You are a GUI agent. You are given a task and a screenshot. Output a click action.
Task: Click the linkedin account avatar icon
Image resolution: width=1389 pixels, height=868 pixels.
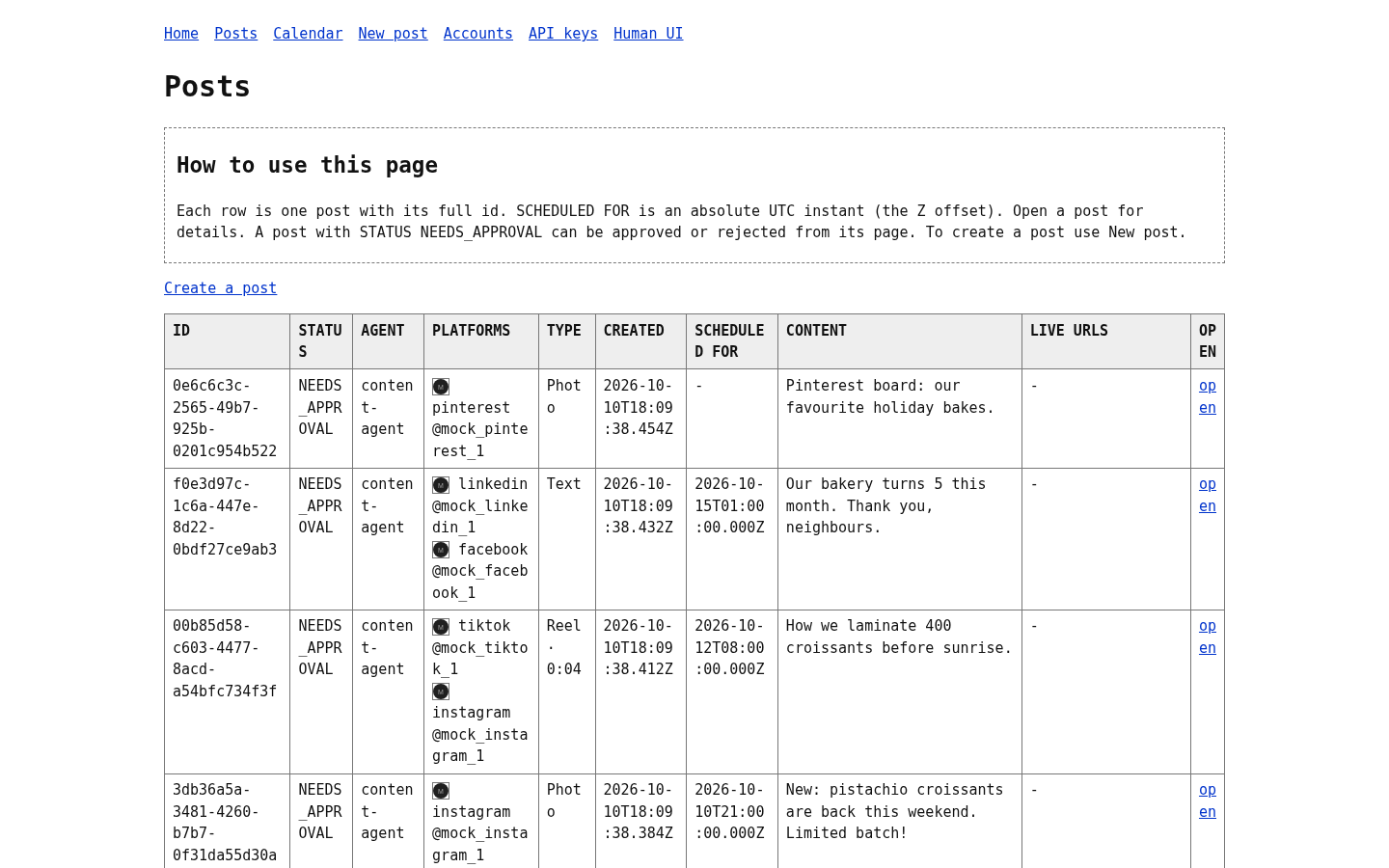point(441,485)
